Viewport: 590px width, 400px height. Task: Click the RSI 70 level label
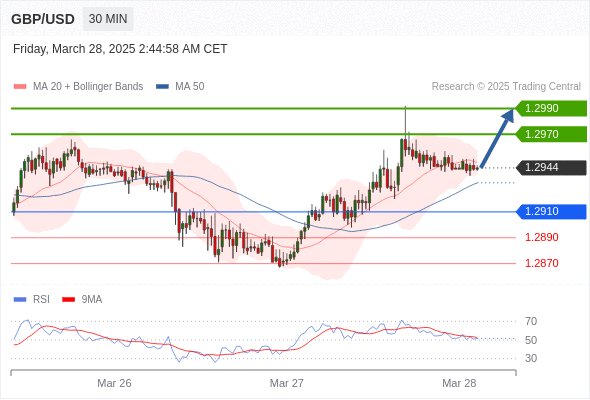click(x=531, y=321)
